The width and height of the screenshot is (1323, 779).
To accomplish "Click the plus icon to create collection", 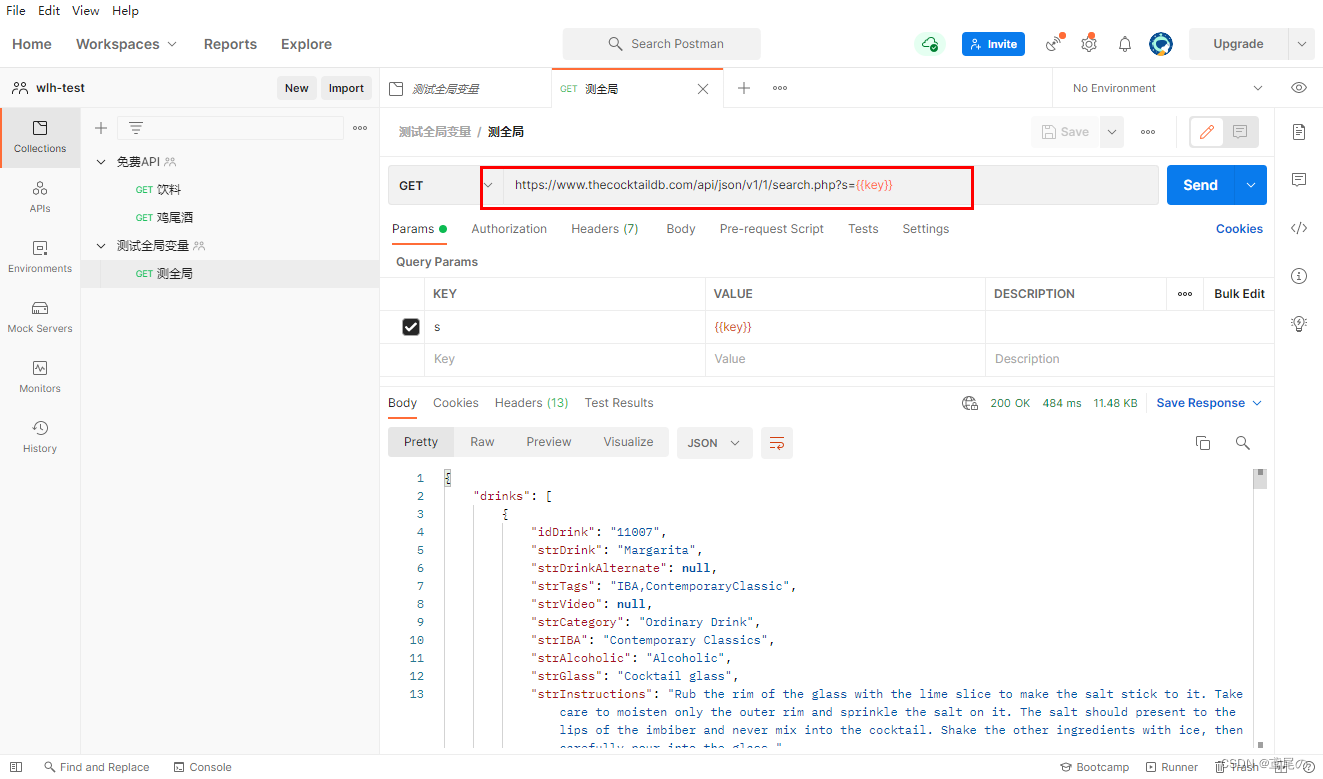I will pos(101,128).
